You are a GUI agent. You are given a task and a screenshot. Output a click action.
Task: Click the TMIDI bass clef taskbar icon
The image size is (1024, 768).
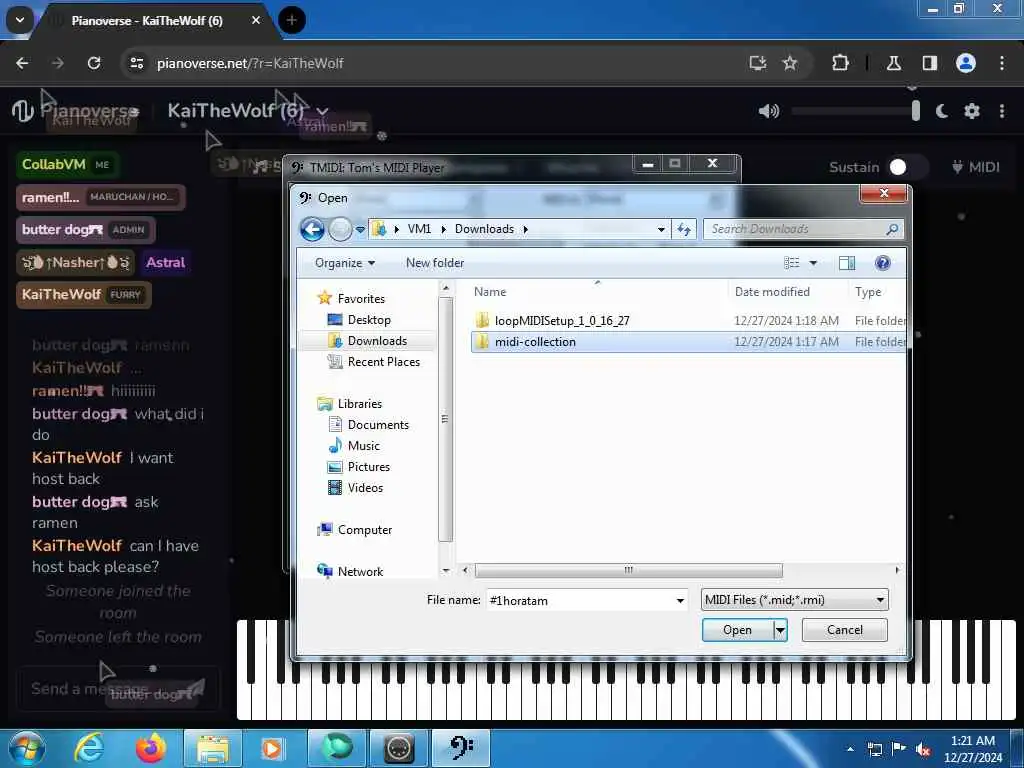pyautogui.click(x=462, y=748)
